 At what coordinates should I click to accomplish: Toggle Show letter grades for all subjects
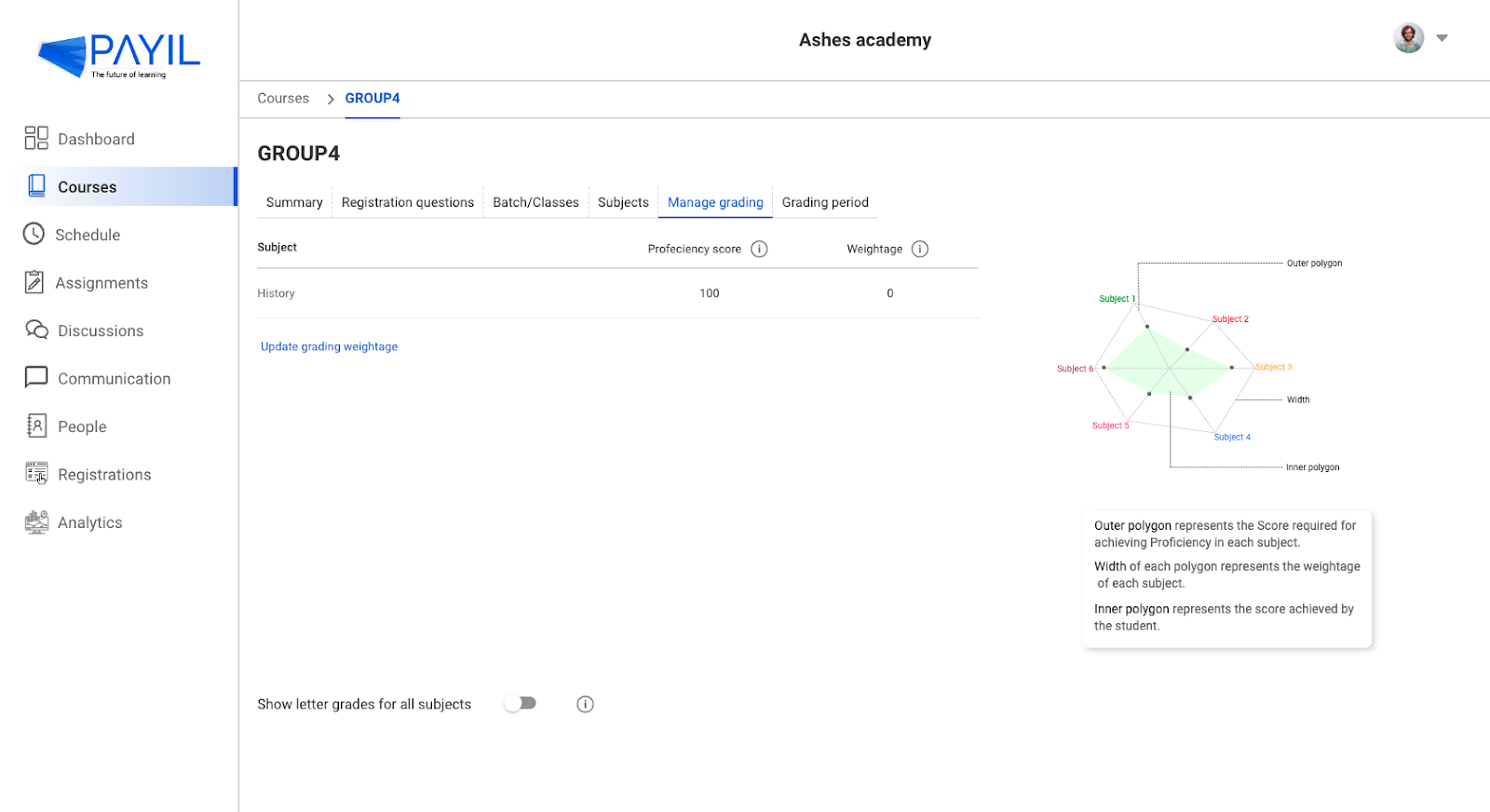coord(521,703)
